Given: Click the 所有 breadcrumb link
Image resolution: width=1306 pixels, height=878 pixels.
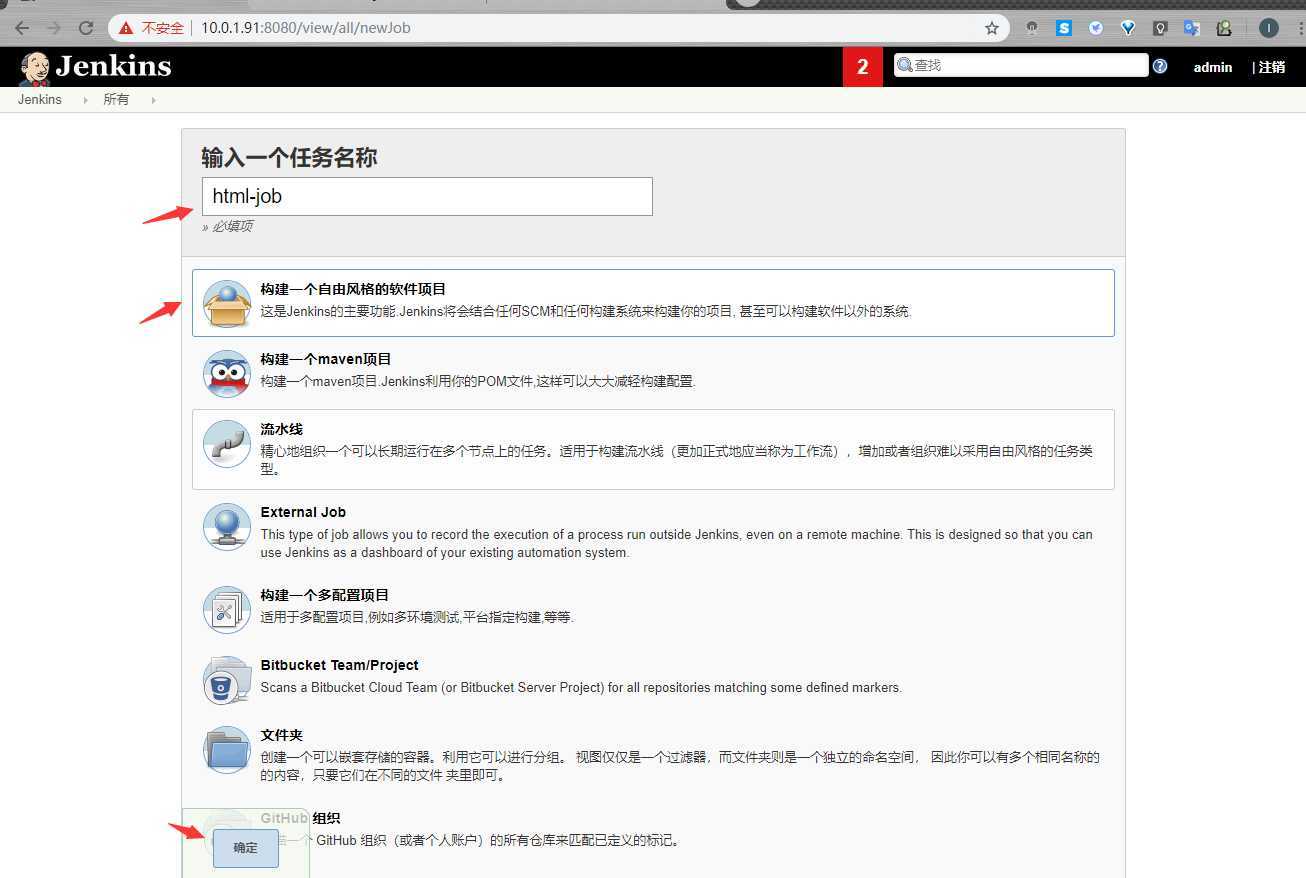Looking at the screenshot, I should (116, 100).
